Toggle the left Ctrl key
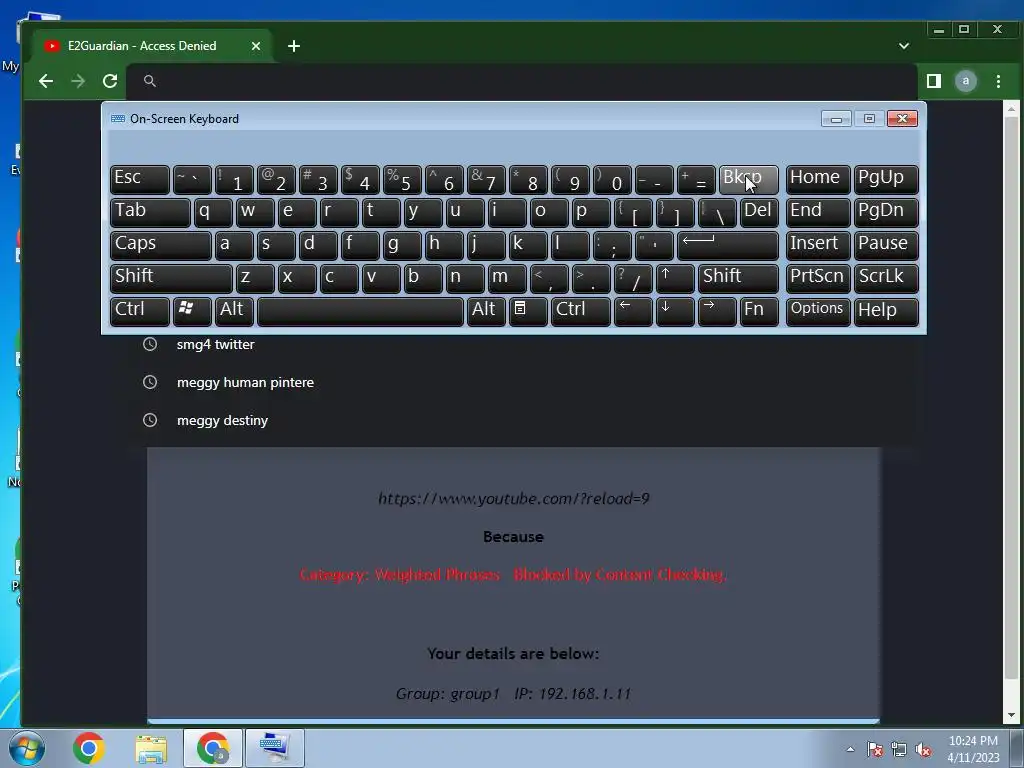Screen dimensions: 1024x768 [140, 312]
